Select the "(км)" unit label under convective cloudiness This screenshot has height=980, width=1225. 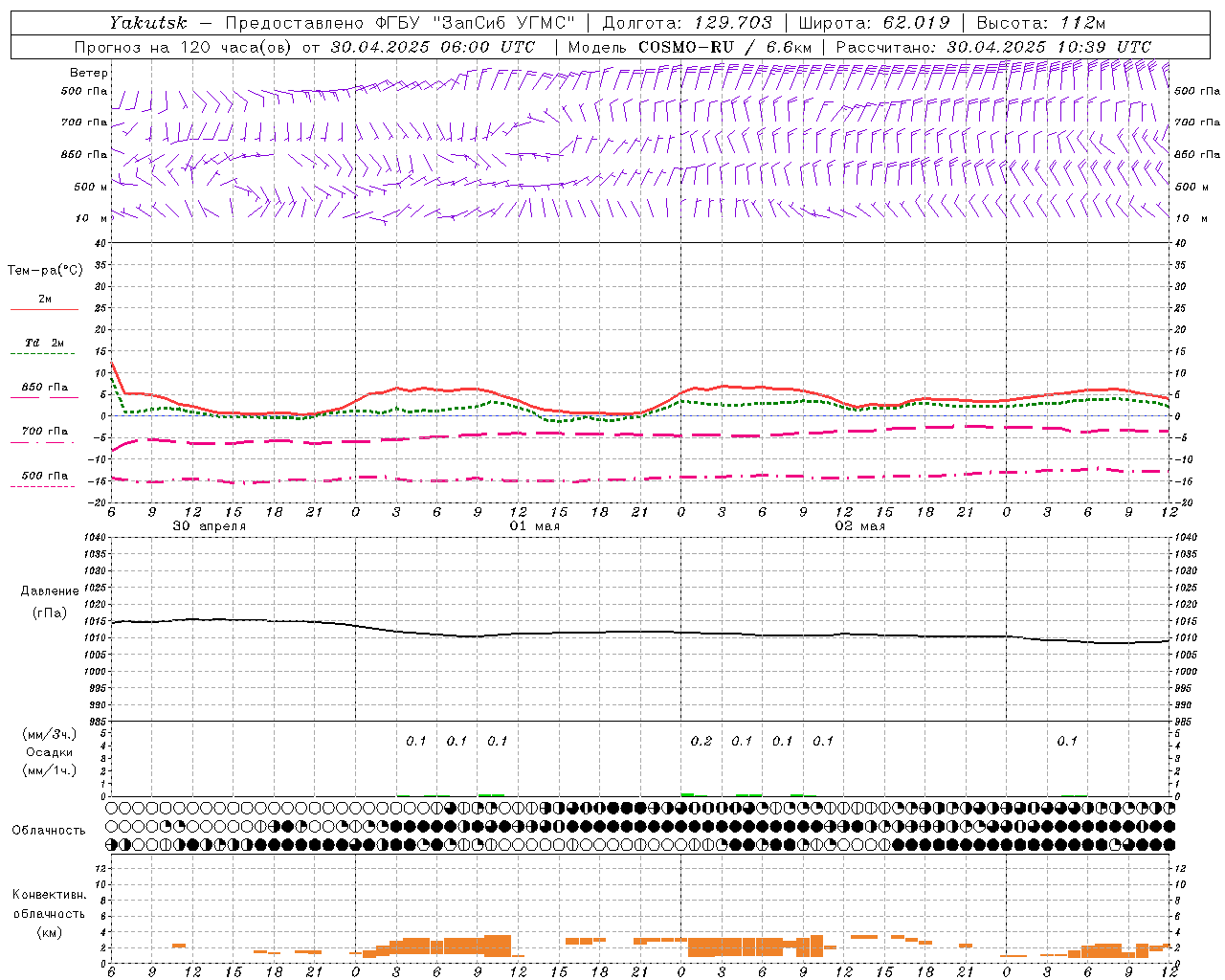[49, 932]
